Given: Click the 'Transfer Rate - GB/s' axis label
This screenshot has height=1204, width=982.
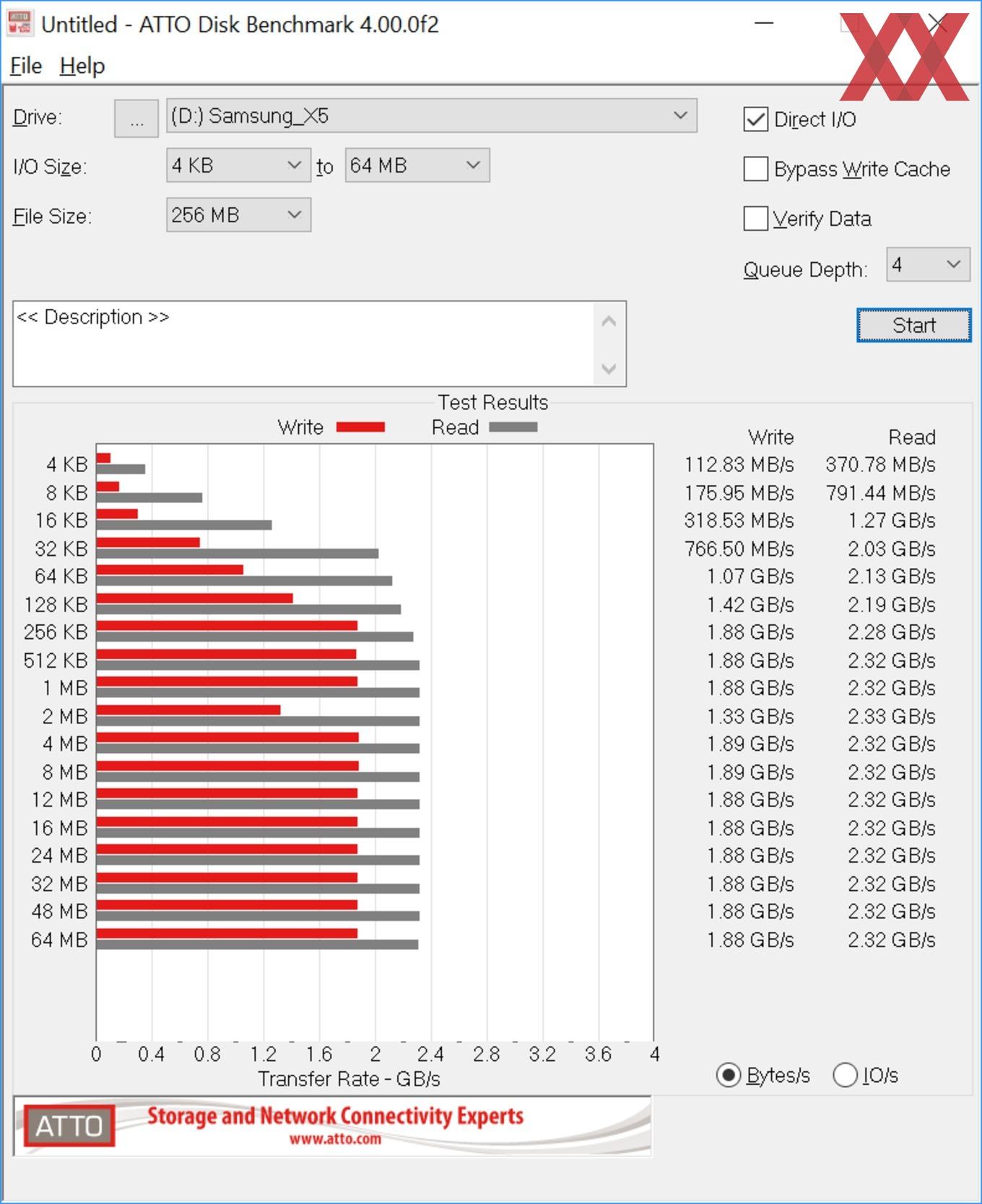Looking at the screenshot, I should click(349, 1079).
